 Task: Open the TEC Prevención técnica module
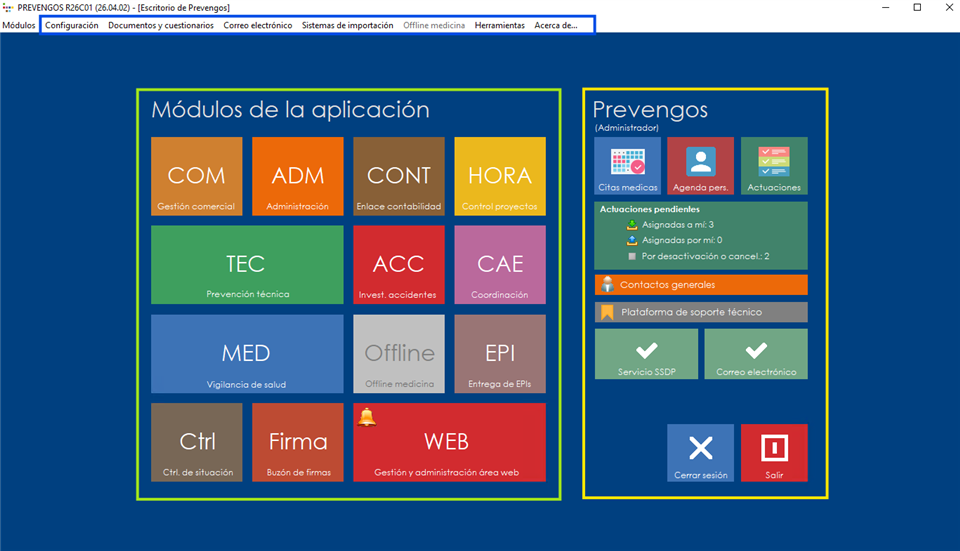pyautogui.click(x=247, y=264)
